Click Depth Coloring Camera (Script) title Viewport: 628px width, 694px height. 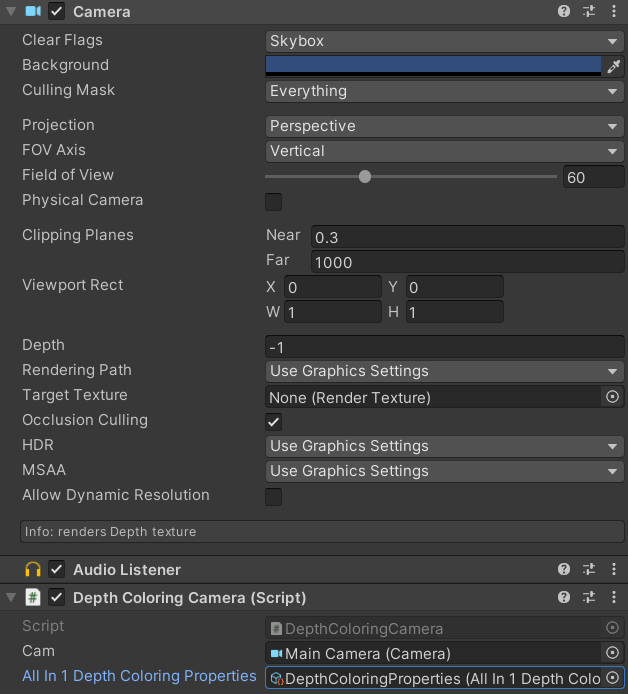[189, 598]
